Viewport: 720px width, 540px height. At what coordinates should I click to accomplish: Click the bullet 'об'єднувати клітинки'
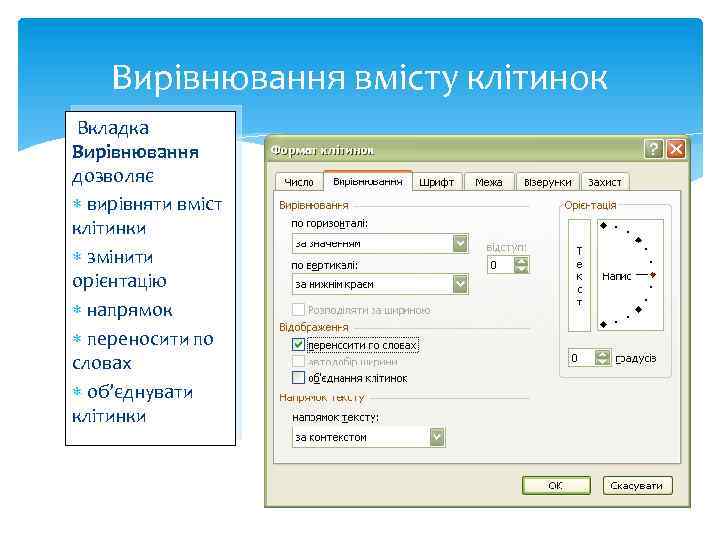[x=133, y=404]
